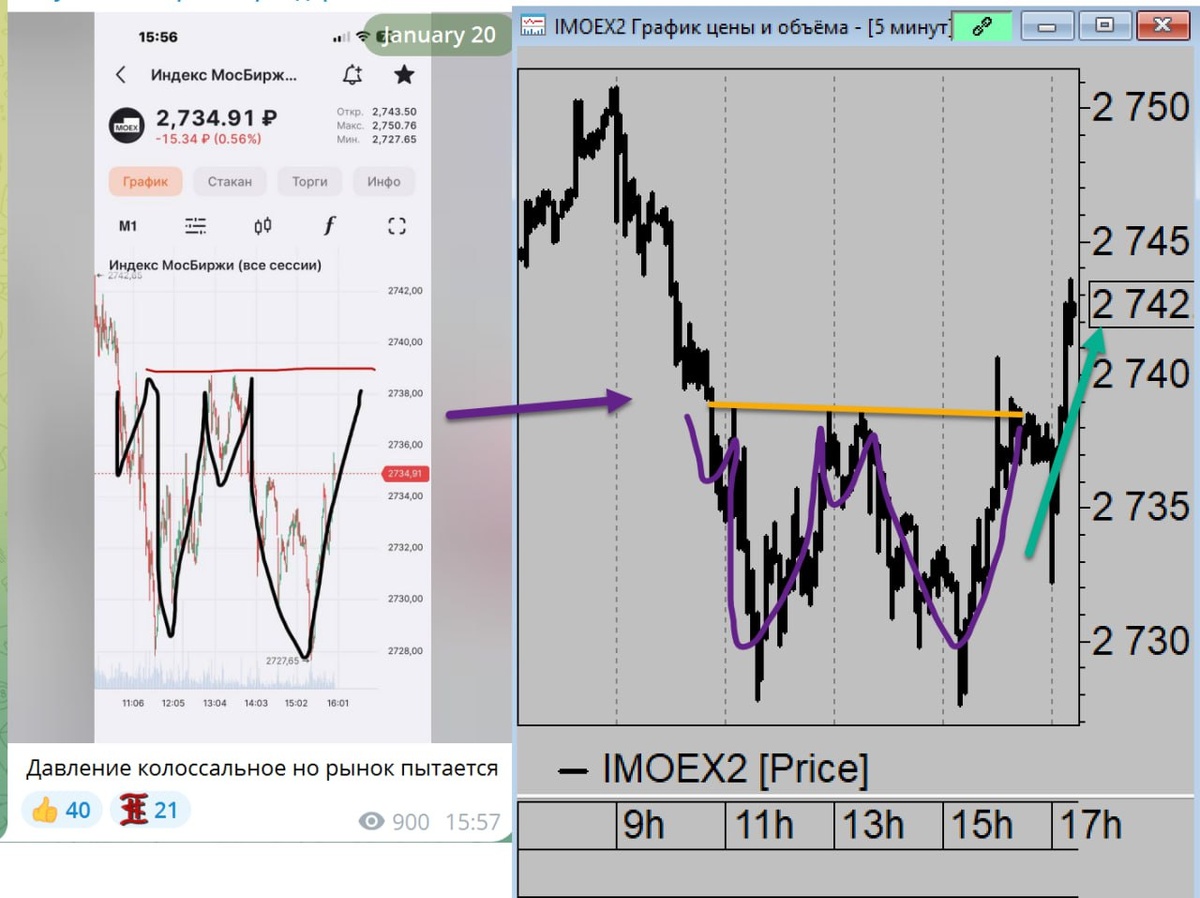Viewport: 1200px width, 898px height.
Task: Click the Индекс МосБиж... phone header title
Action: pyautogui.click(x=224, y=75)
